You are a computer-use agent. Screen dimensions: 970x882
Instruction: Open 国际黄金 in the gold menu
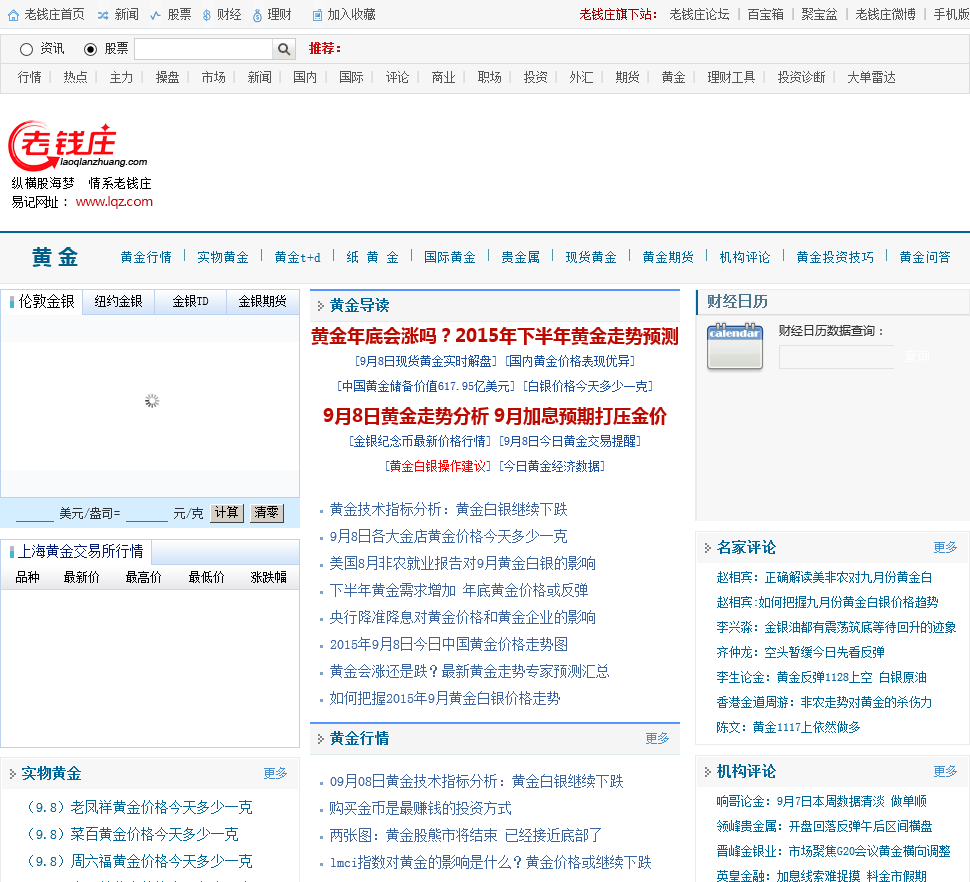[x=450, y=257]
